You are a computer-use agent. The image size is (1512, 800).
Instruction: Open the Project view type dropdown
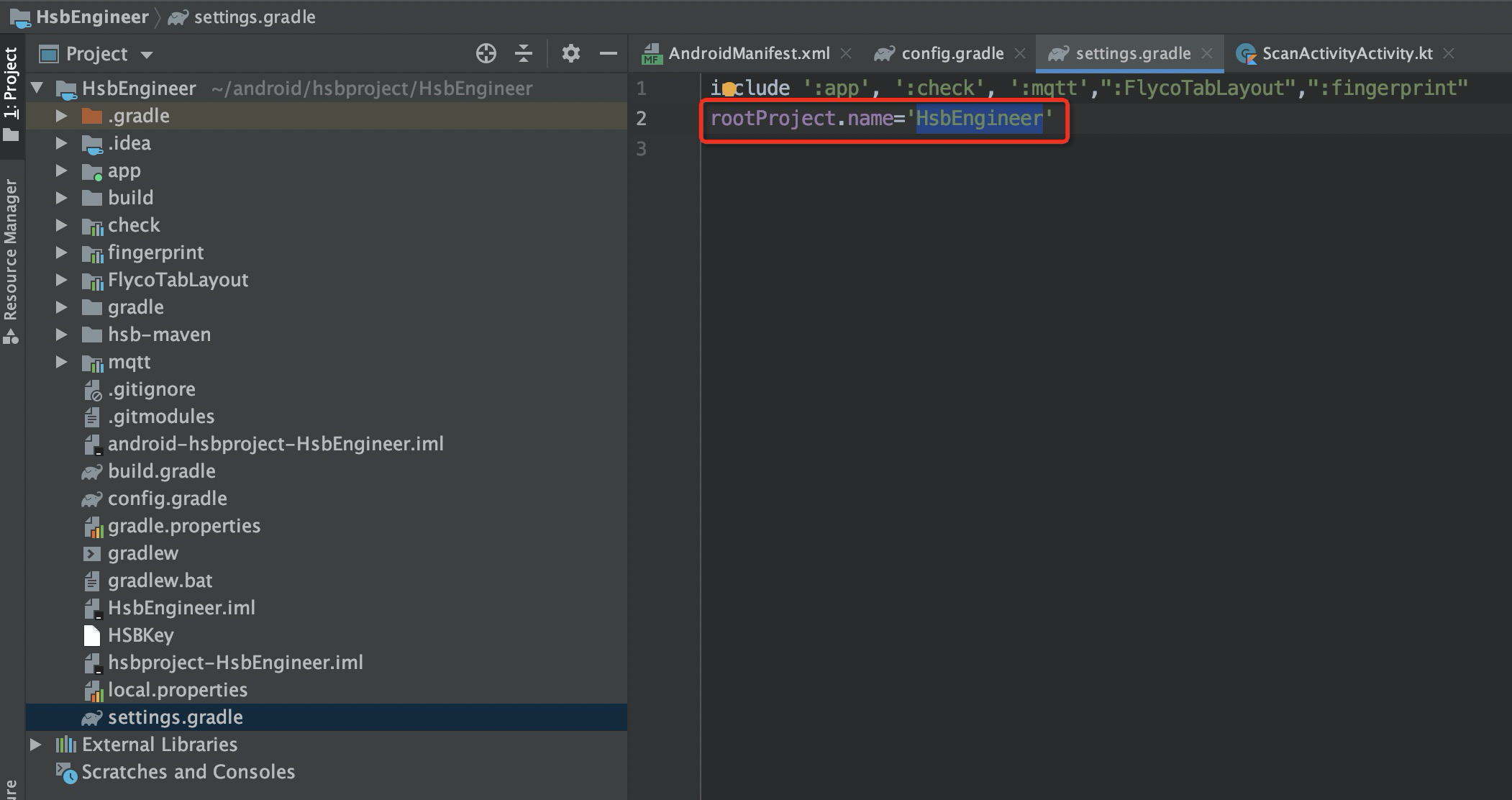click(x=147, y=55)
